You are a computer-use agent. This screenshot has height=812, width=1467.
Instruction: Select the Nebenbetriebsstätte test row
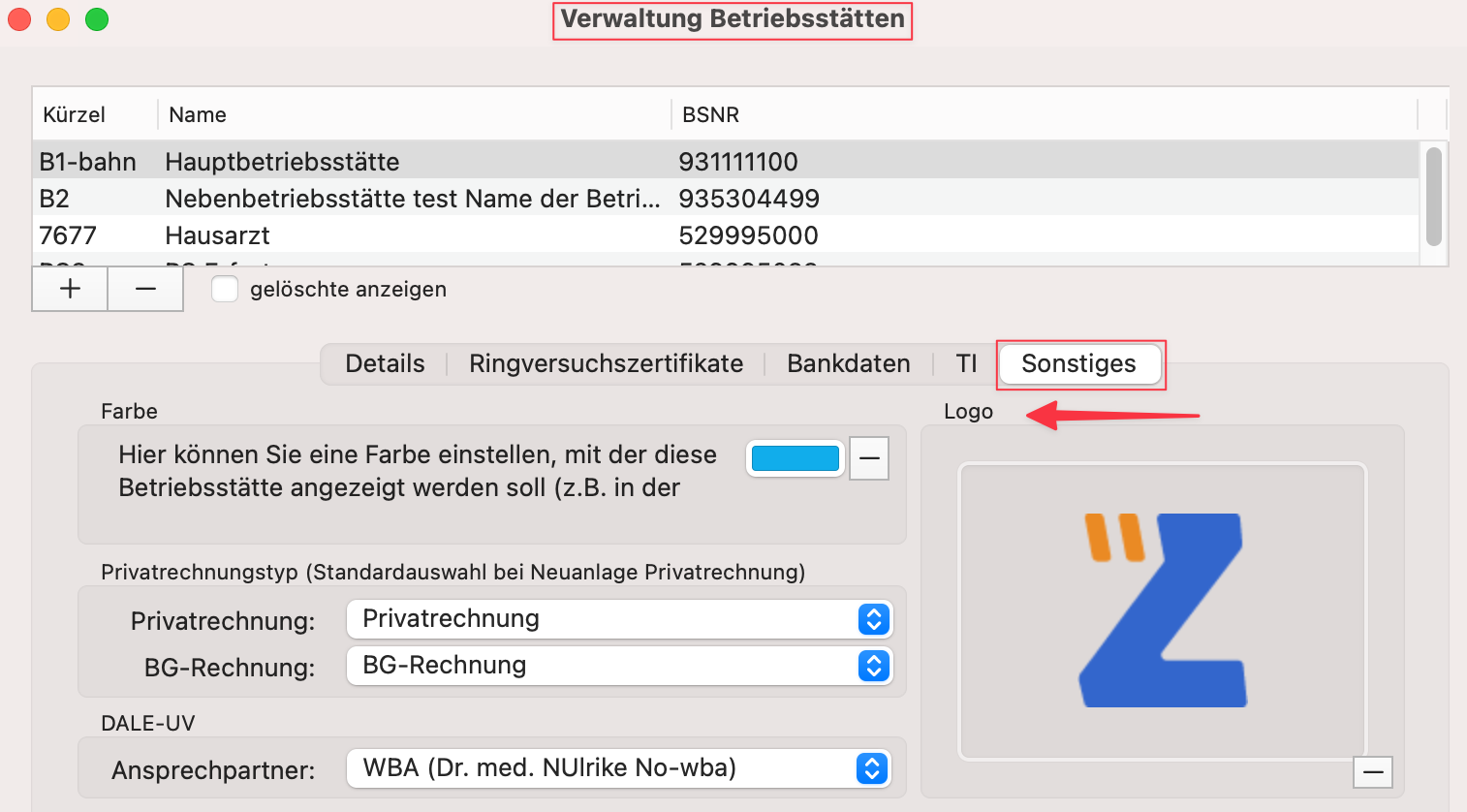point(726,198)
